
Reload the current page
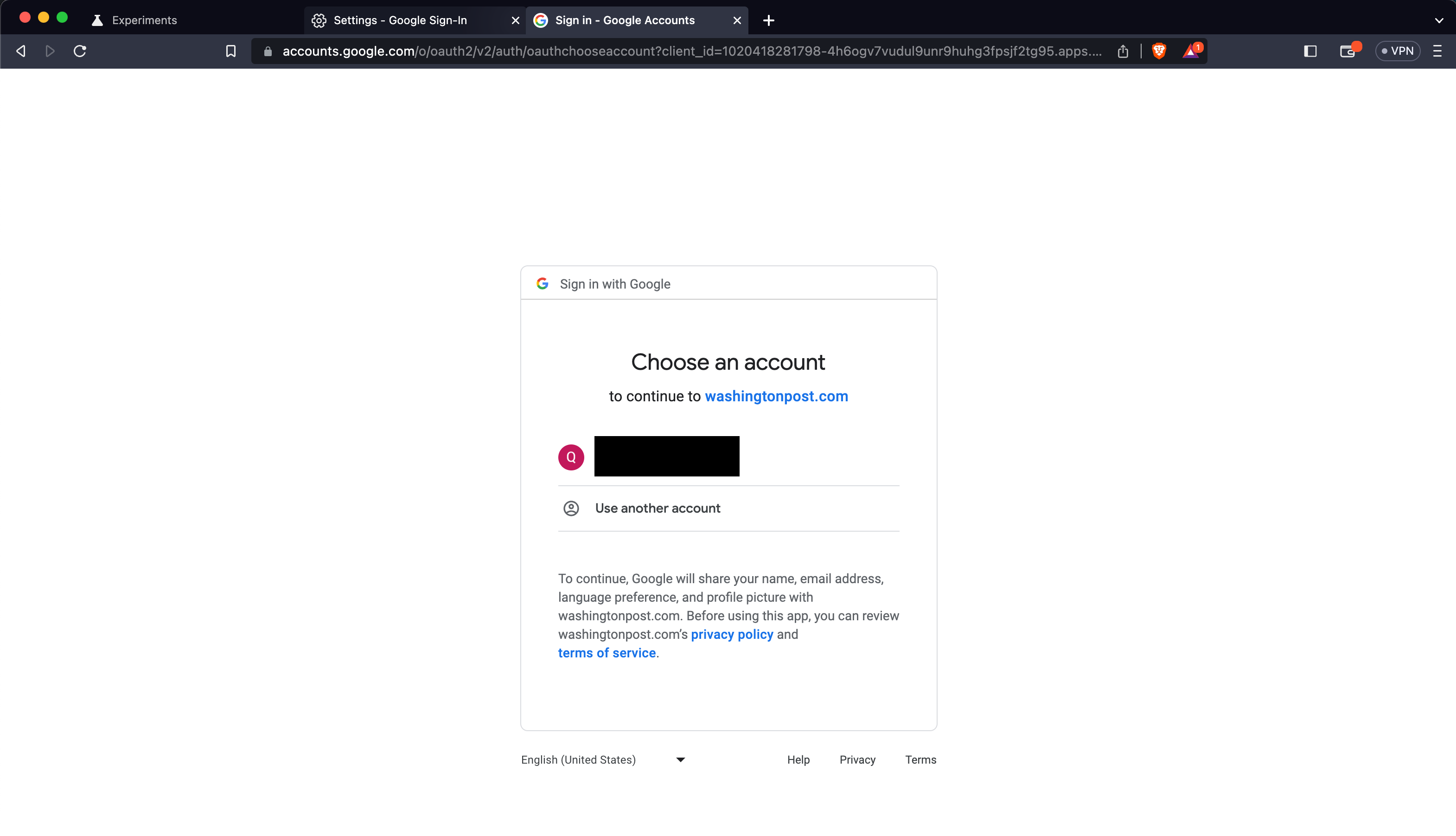click(x=80, y=51)
